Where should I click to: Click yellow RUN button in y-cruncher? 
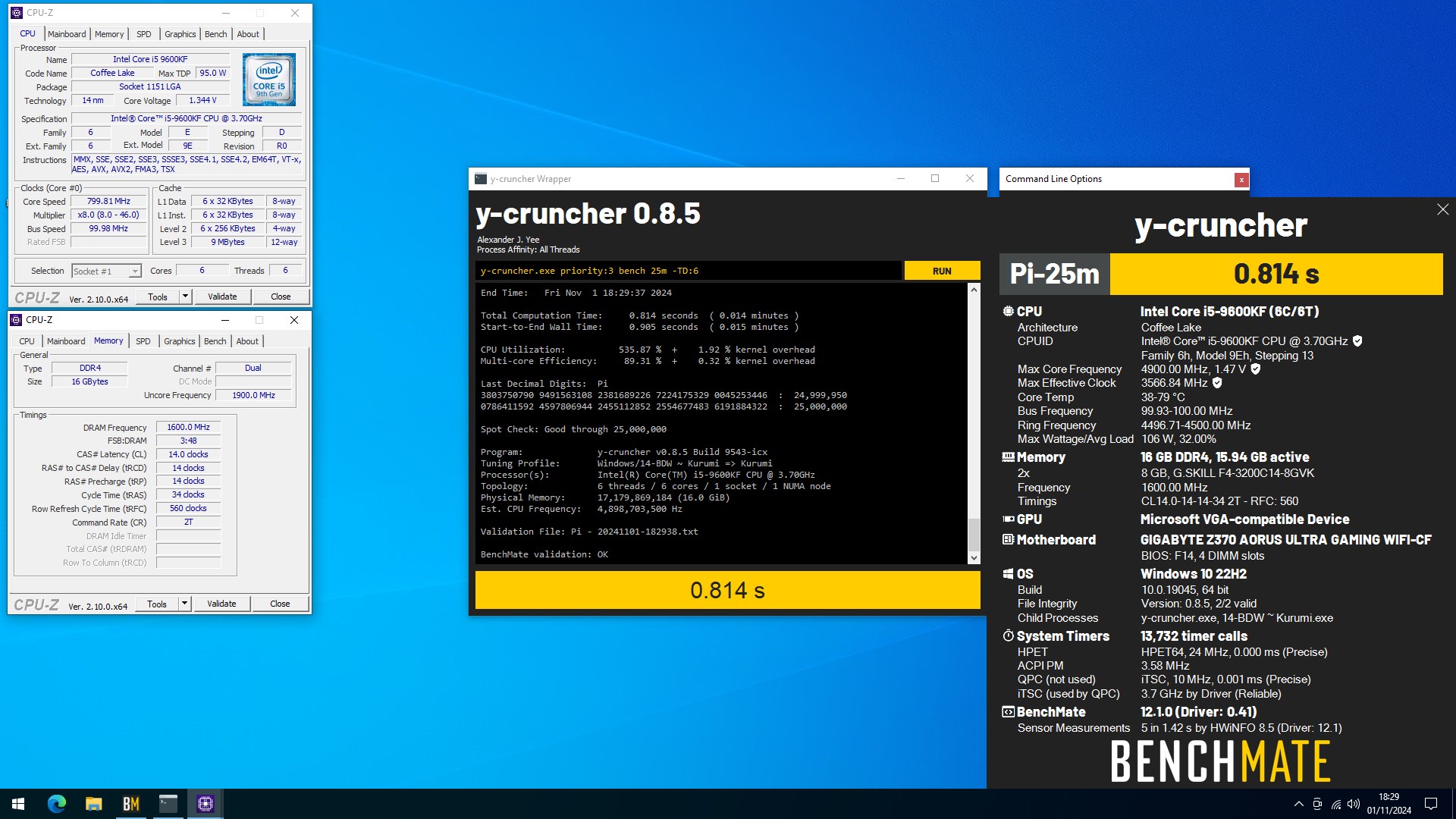tap(942, 271)
